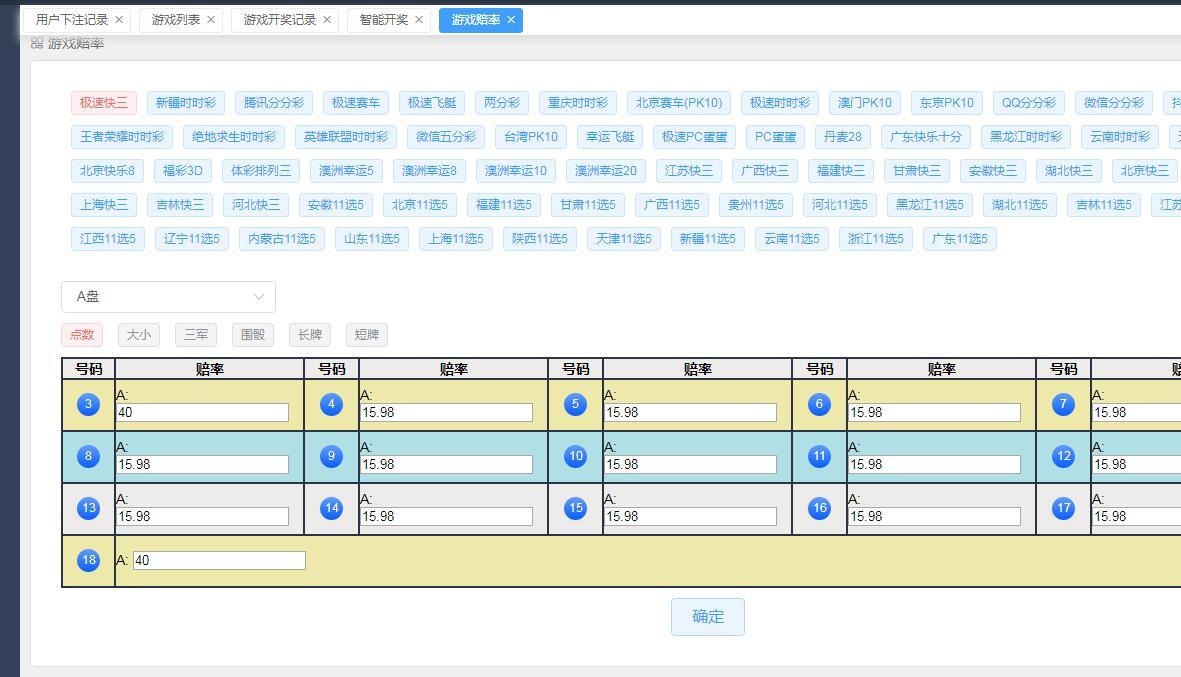Image resolution: width=1181 pixels, height=677 pixels.
Task: Select the 大小 category filter
Action: coord(138,335)
